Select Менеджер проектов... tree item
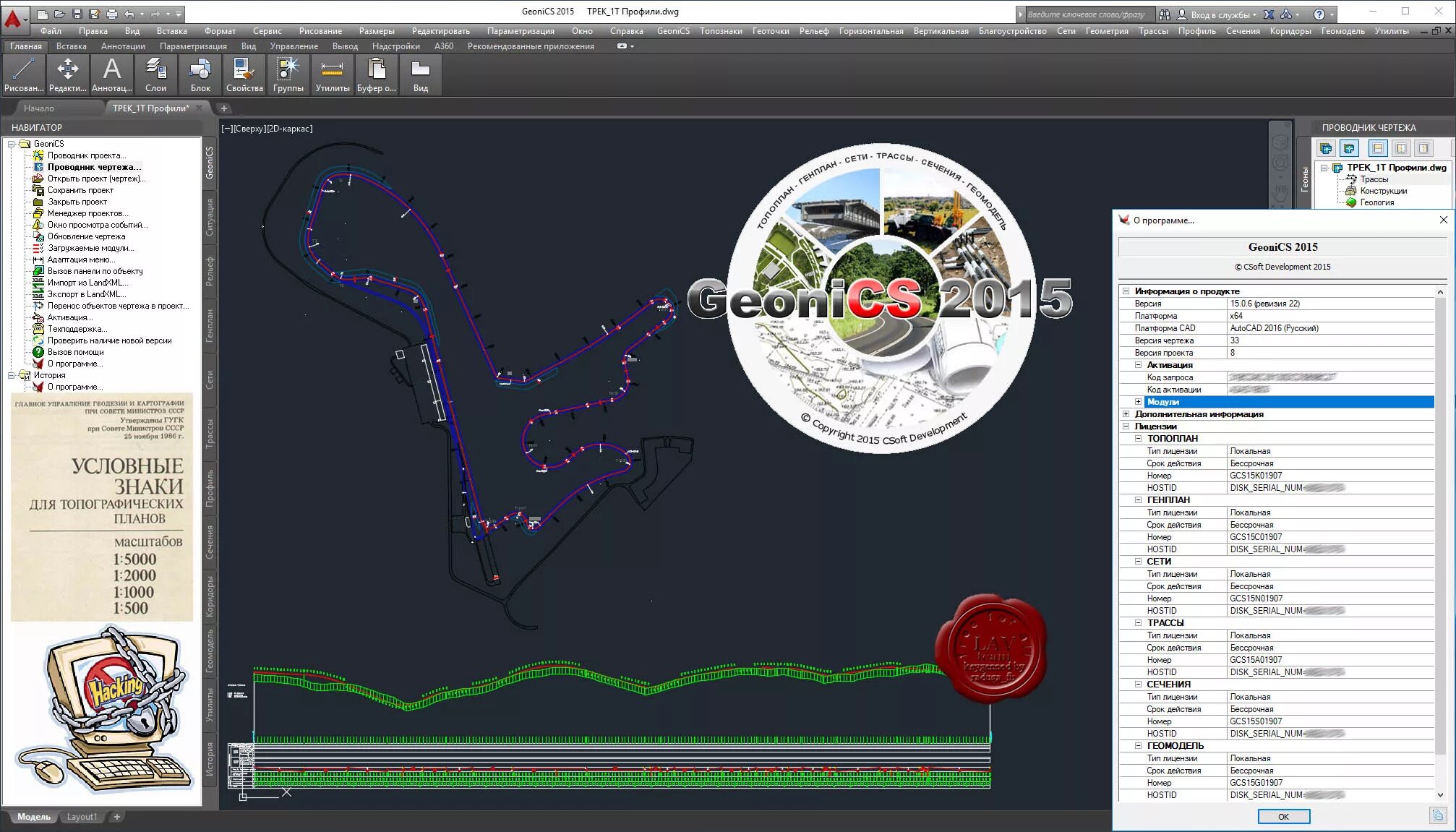Image resolution: width=1456 pixels, height=832 pixels. 88,213
